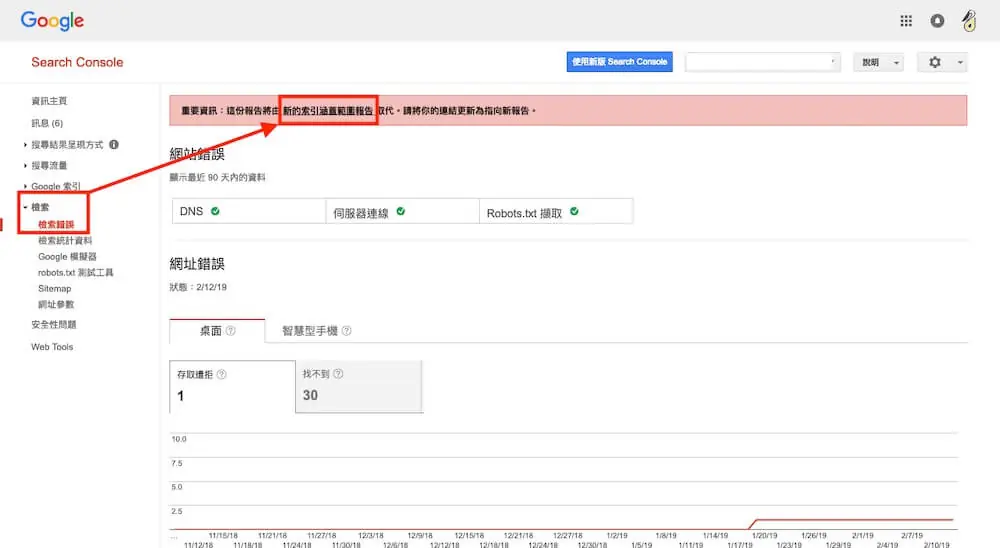This screenshot has width=1000, height=548.
Task: Click the settings gear icon
Action: pyautogui.click(x=934, y=62)
